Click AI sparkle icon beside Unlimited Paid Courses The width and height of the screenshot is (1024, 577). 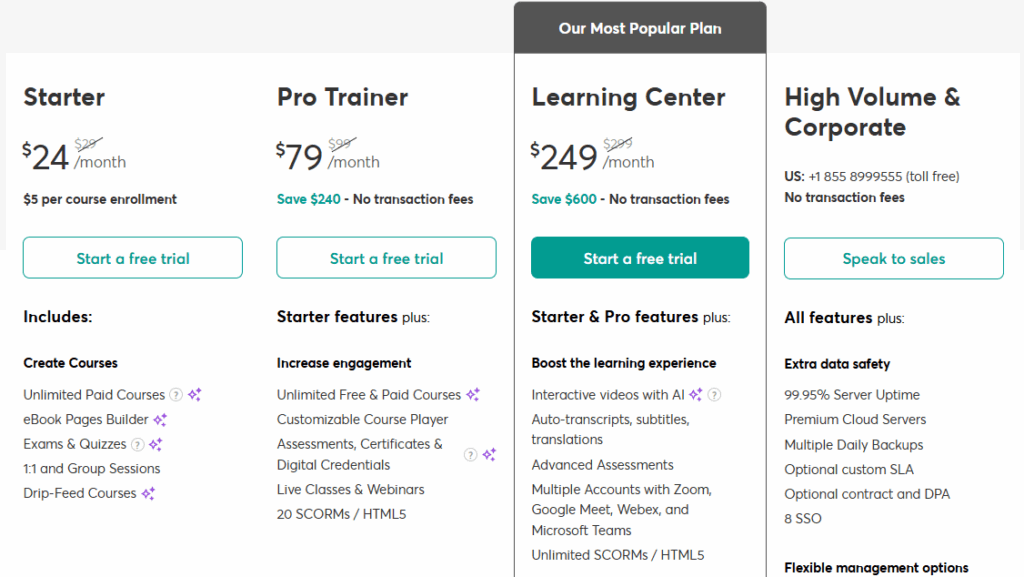click(195, 395)
